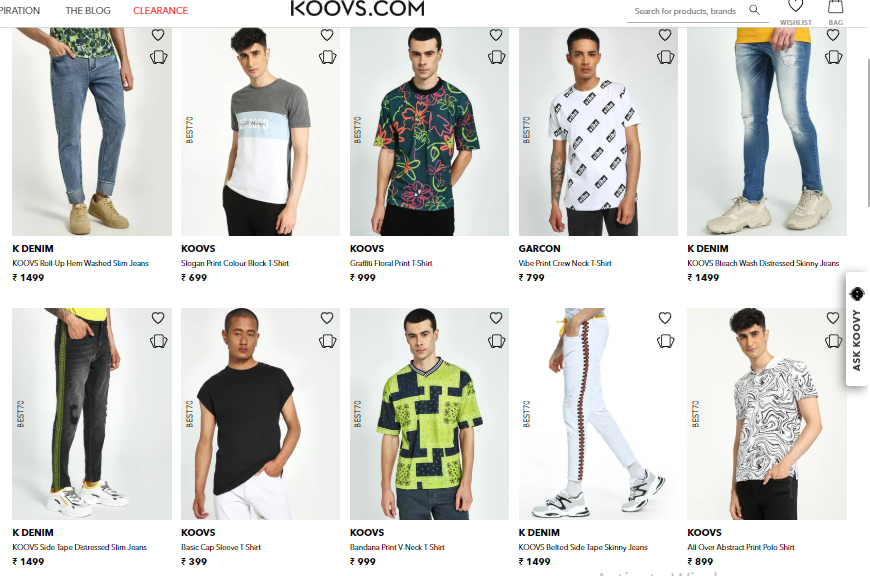Click similar-items icon on Side Tape Distressed Slim Jeans
870x576 pixels.
(x=158, y=341)
